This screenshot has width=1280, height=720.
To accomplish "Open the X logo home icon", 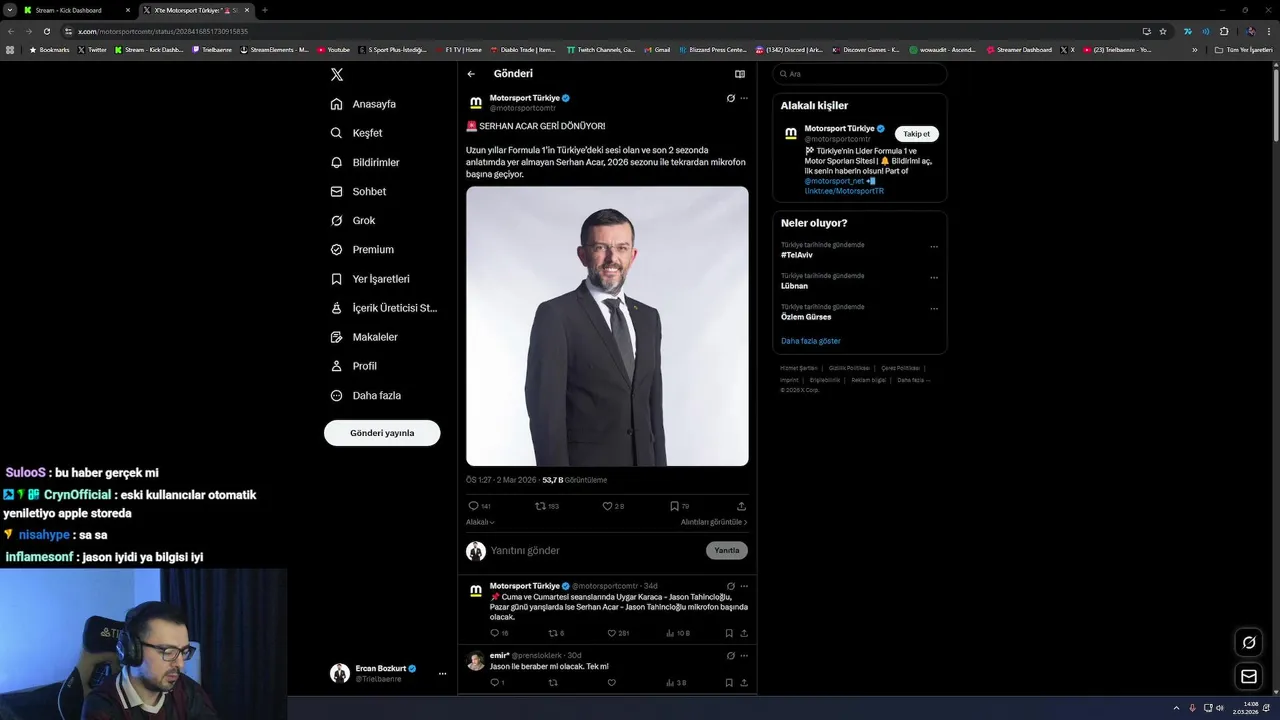I will click(337, 75).
